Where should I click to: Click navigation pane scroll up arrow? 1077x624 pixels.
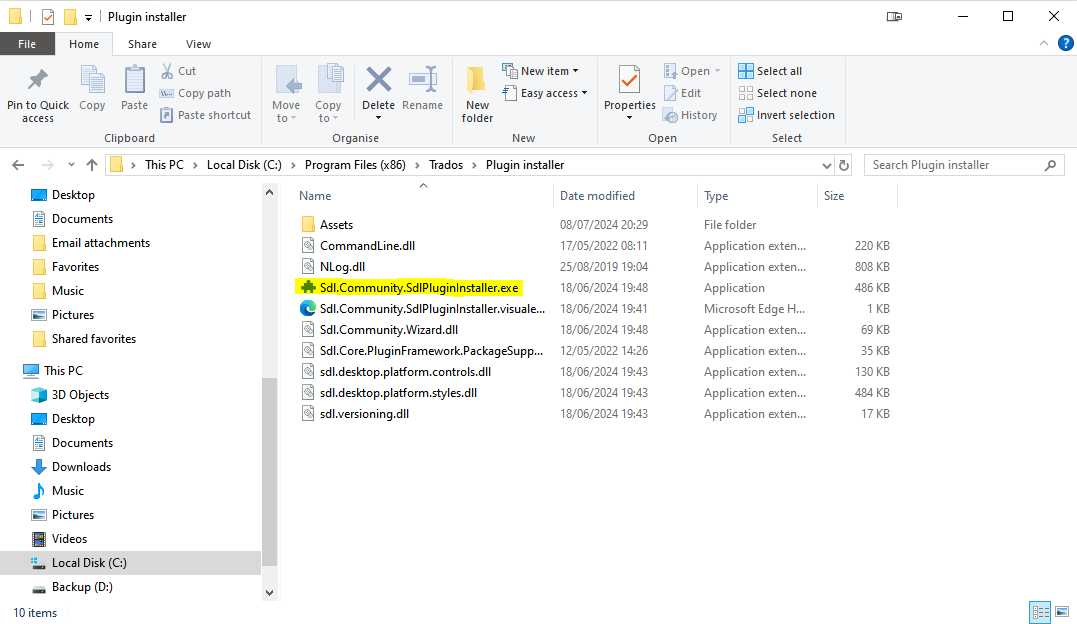[269, 193]
